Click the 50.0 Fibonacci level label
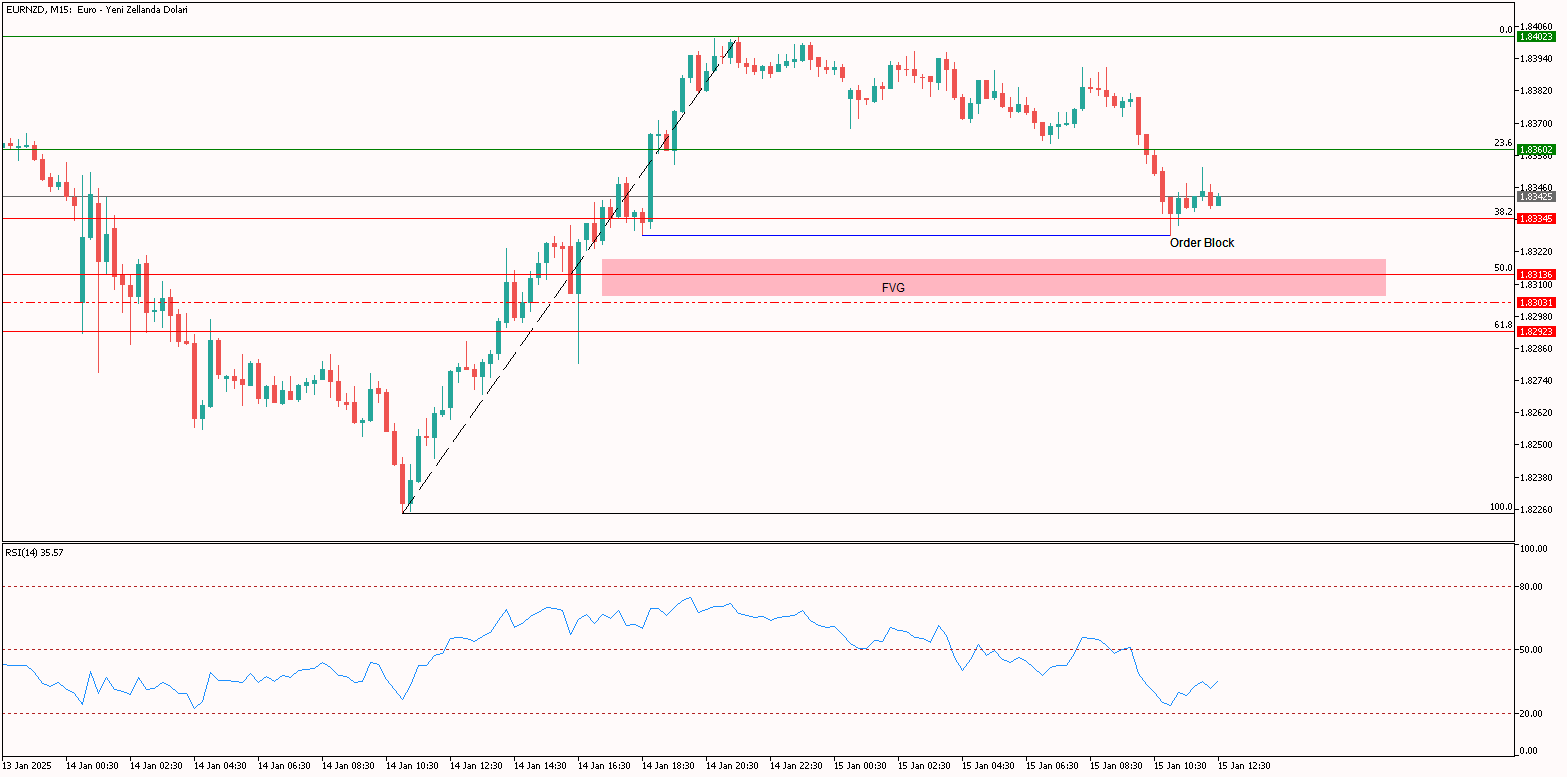The height and width of the screenshot is (777, 1567). tap(1503, 268)
